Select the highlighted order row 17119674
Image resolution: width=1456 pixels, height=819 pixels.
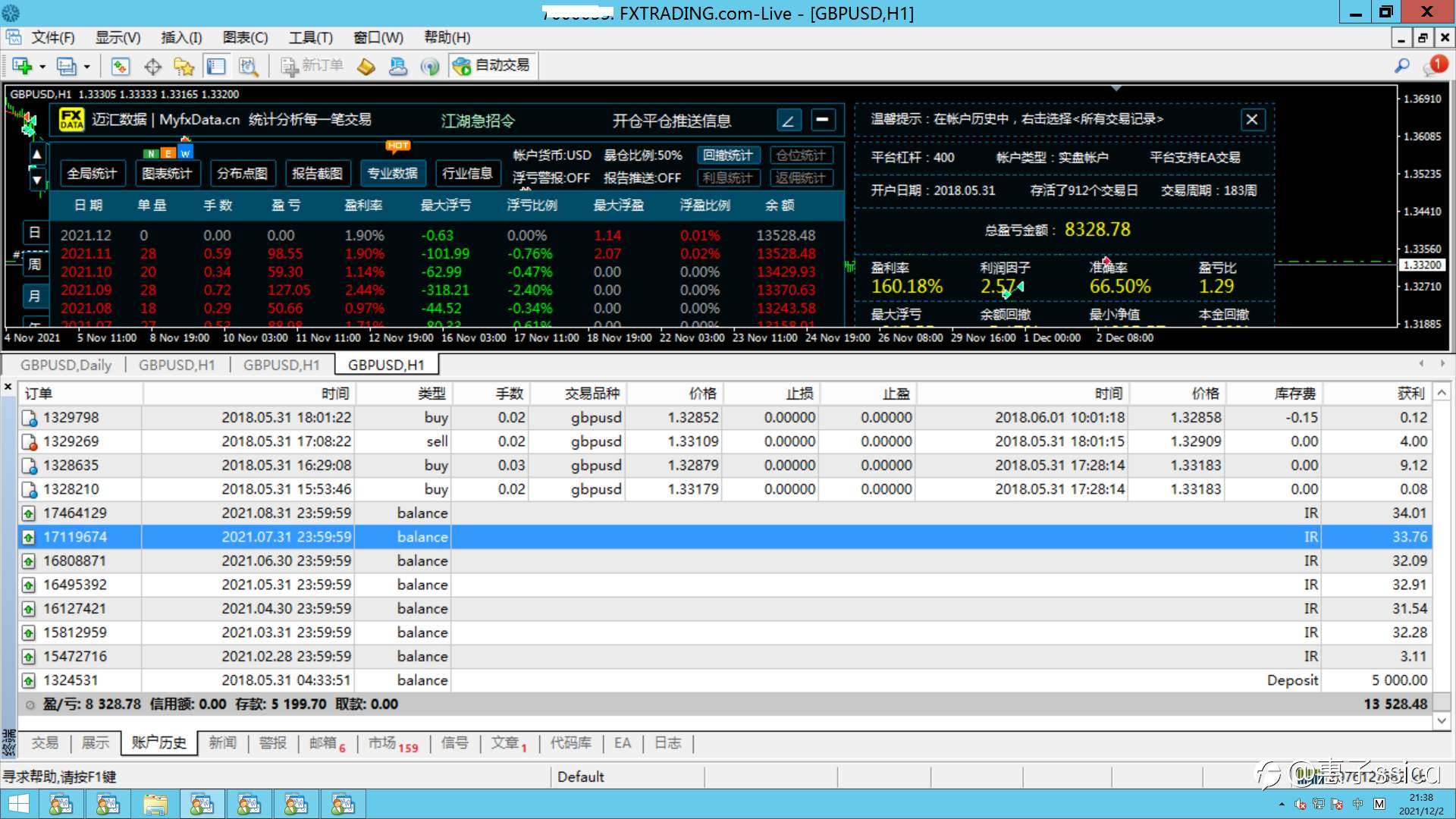(x=725, y=537)
